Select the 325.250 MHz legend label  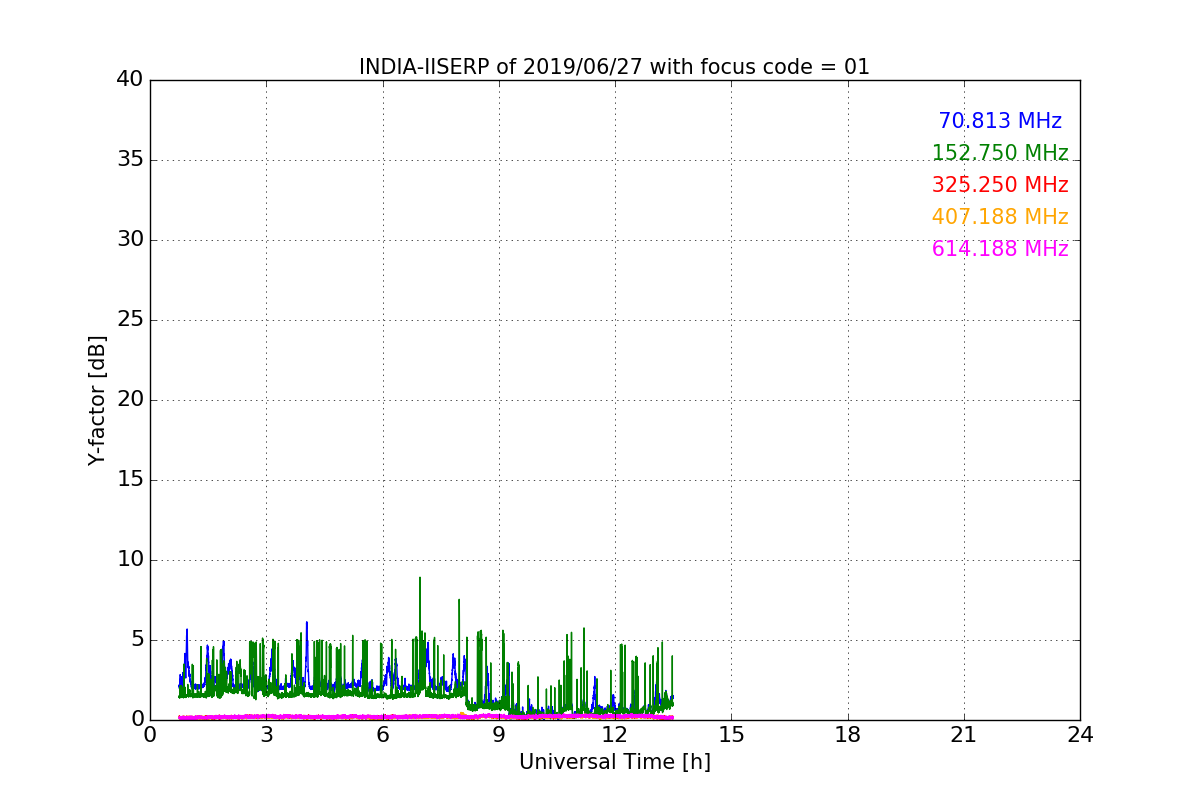tap(1000, 185)
